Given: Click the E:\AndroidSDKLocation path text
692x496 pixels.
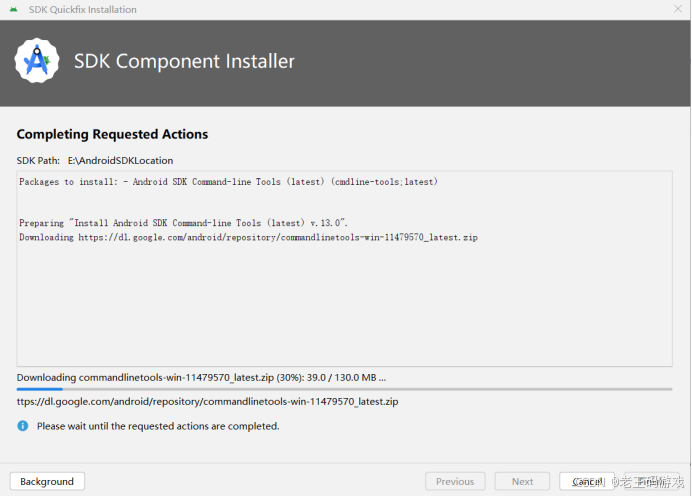Looking at the screenshot, I should tap(120, 161).
